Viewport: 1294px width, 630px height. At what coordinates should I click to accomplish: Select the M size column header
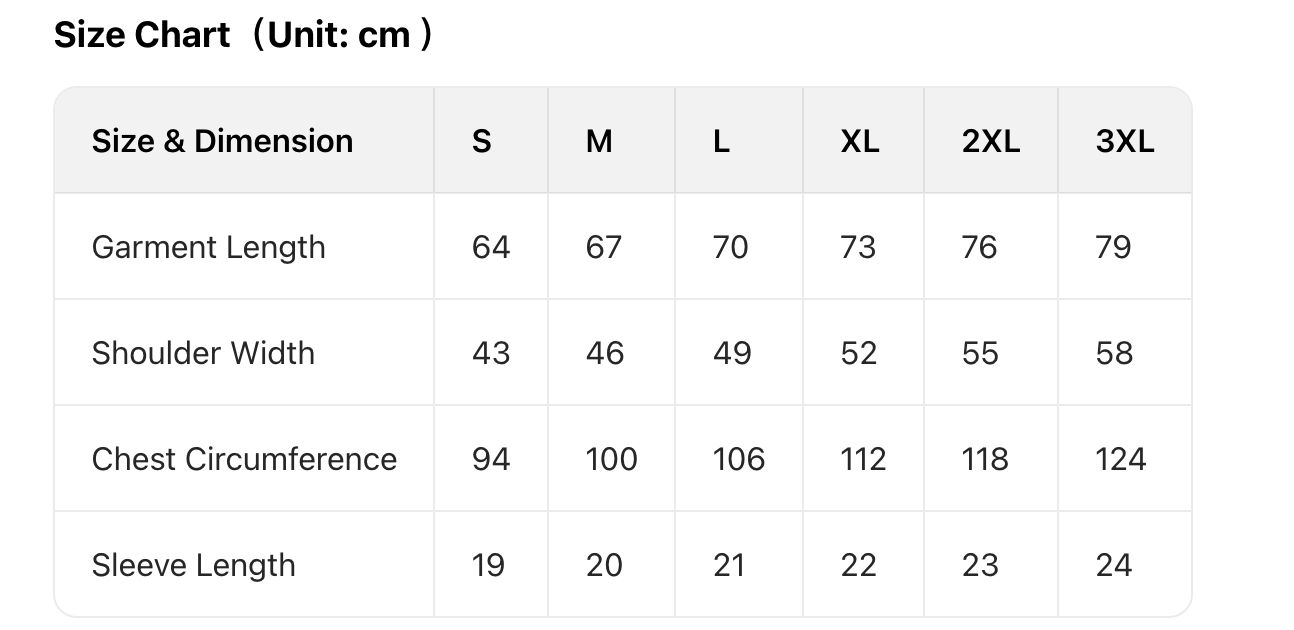tap(599, 141)
